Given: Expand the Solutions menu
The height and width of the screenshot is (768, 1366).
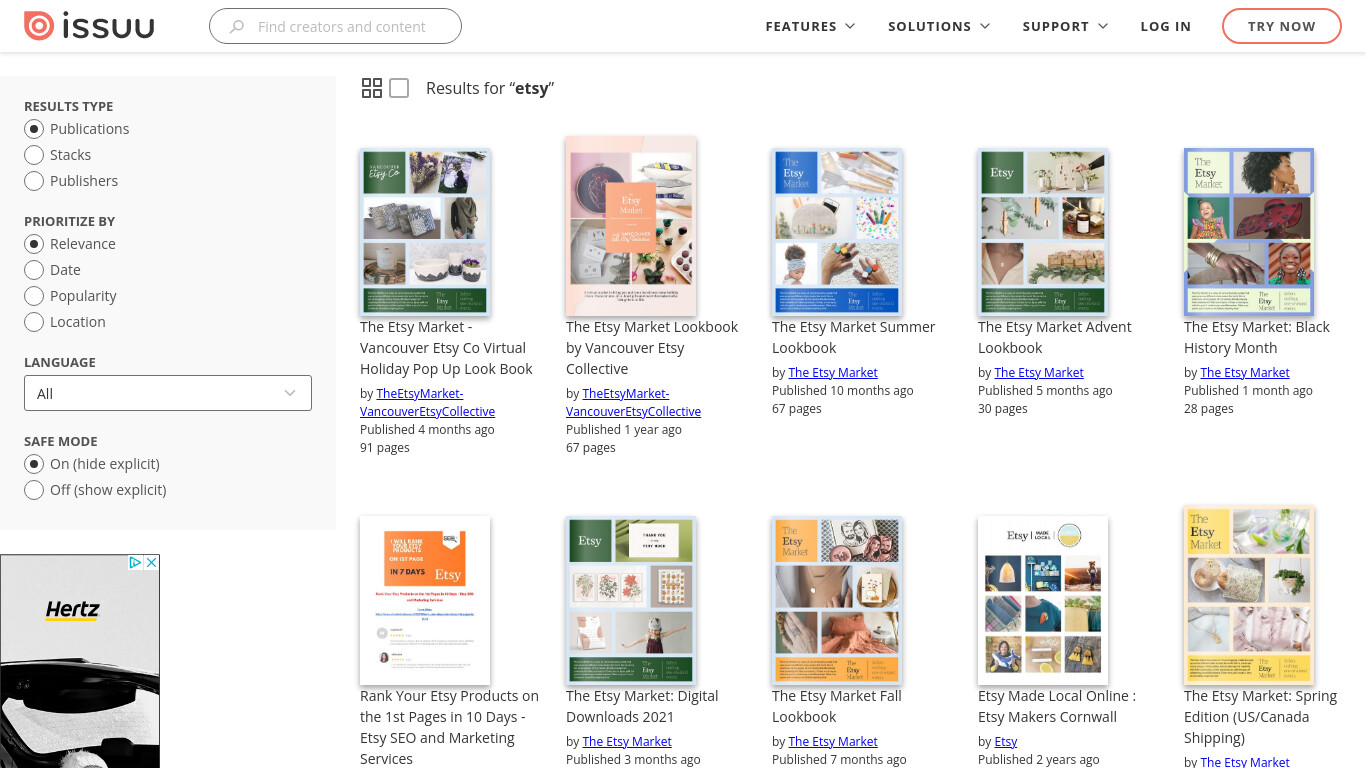Looking at the screenshot, I should [x=939, y=26].
